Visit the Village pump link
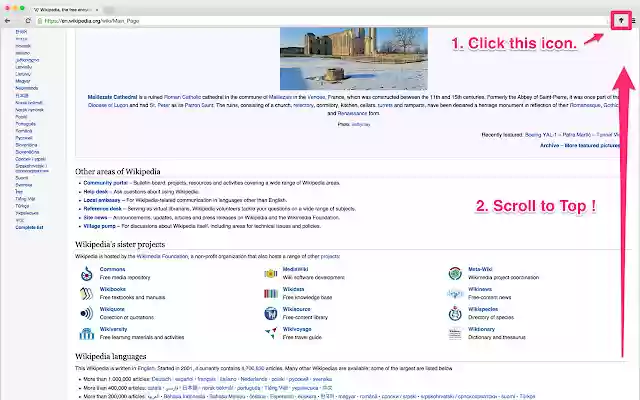Viewport: 640px width, 400px height. 100,226
